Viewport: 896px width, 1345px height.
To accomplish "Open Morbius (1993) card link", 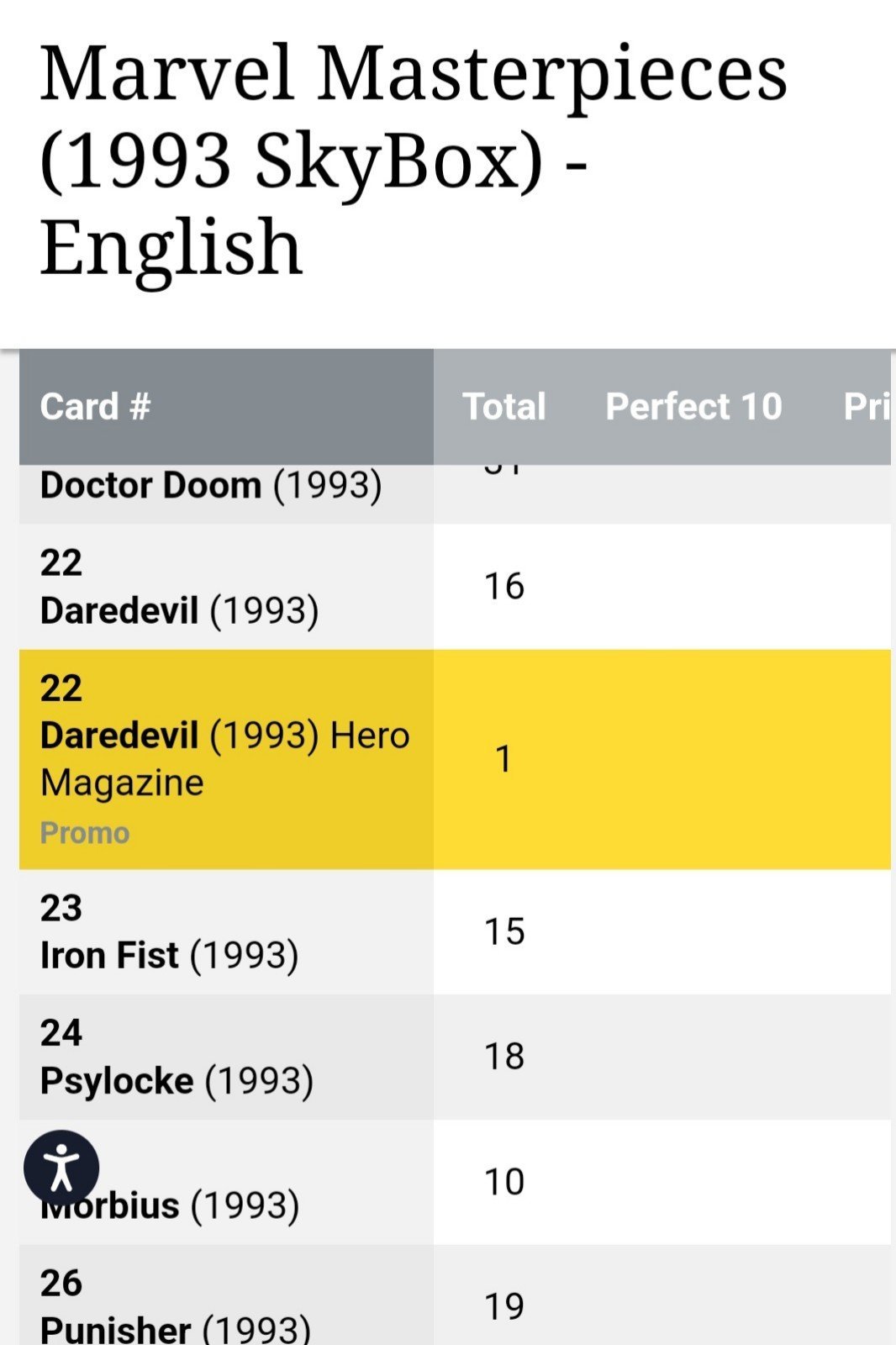I will coord(170,1205).
